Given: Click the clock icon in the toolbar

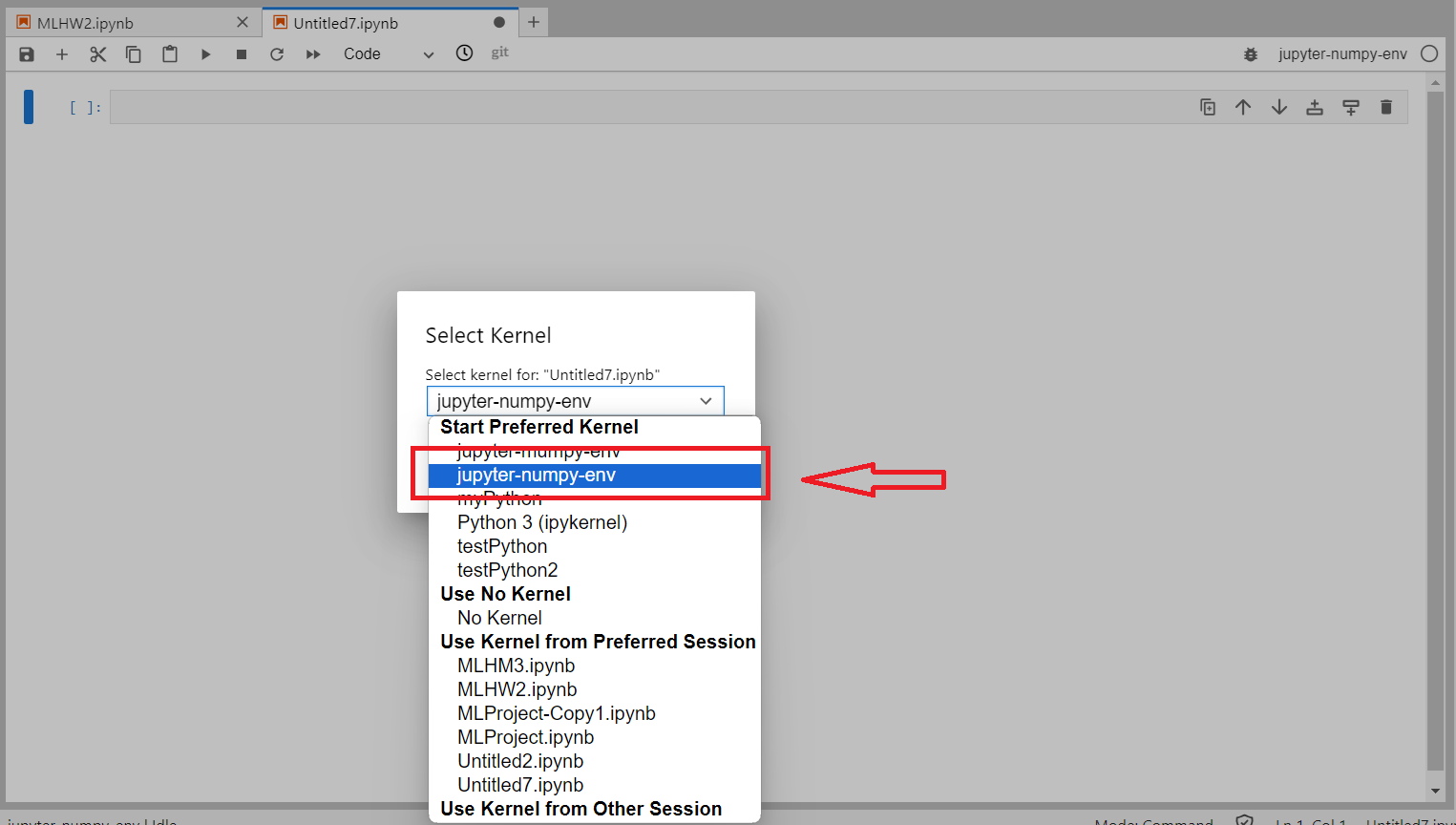Looking at the screenshot, I should coord(464,53).
